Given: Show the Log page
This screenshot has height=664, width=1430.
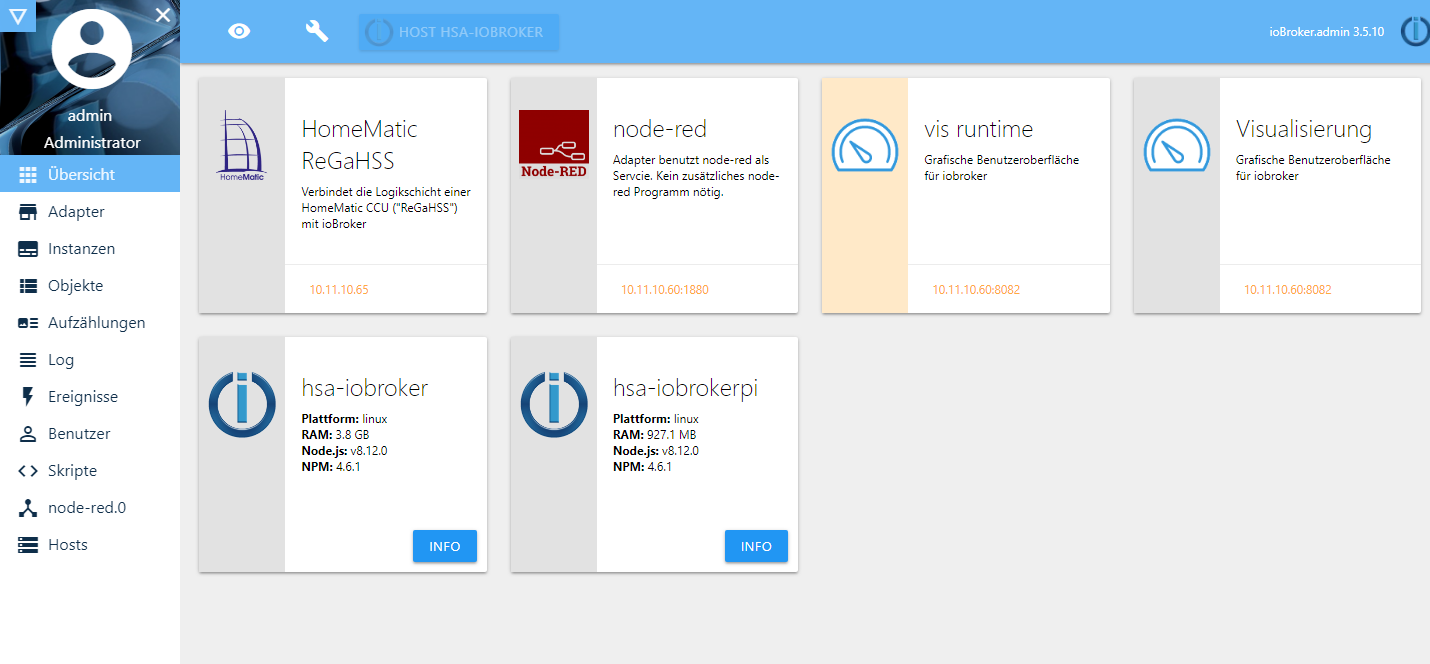Looking at the screenshot, I should click(90, 360).
